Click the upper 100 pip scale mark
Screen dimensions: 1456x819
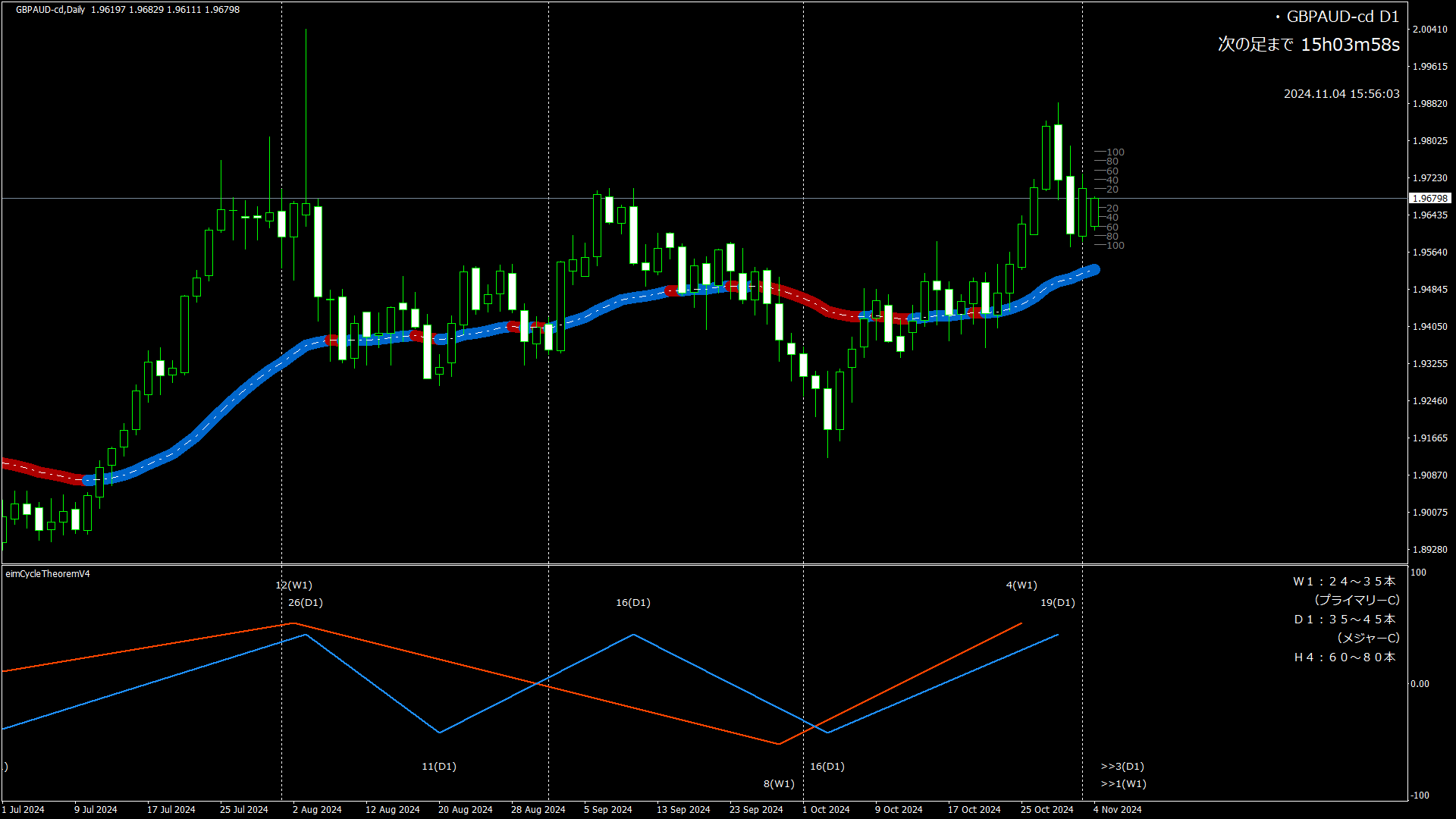(1115, 152)
